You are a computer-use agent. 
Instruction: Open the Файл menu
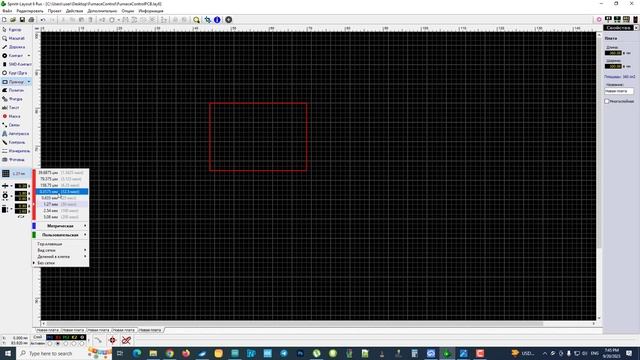7,11
